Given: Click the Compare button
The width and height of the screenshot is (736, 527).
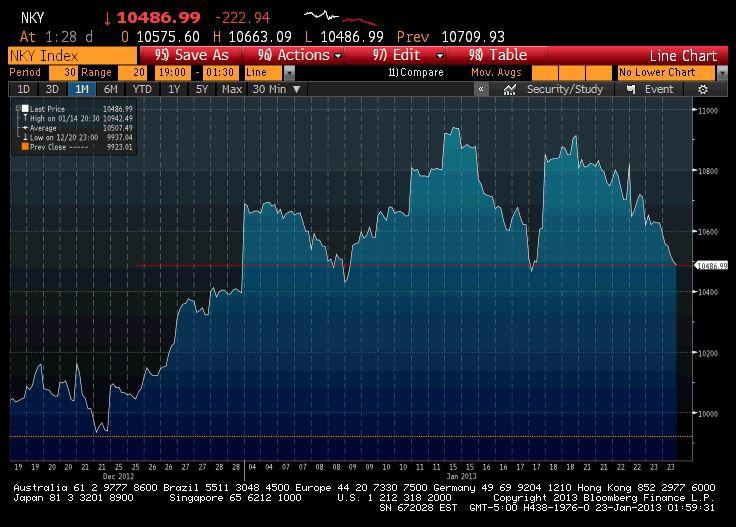Looking at the screenshot, I should 416,73.
